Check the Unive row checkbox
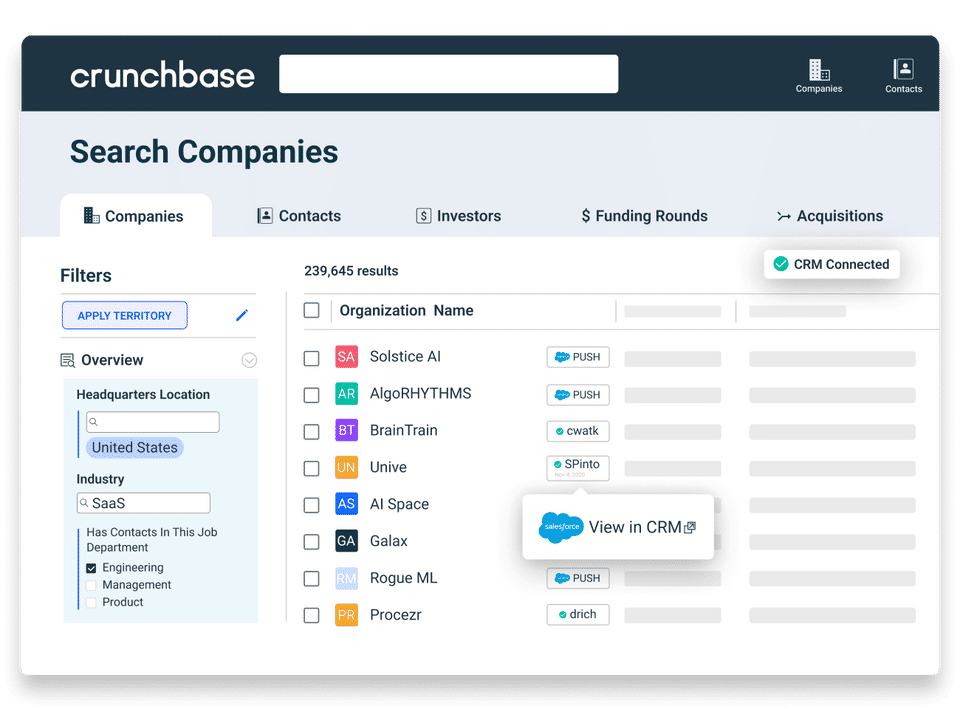 312,468
